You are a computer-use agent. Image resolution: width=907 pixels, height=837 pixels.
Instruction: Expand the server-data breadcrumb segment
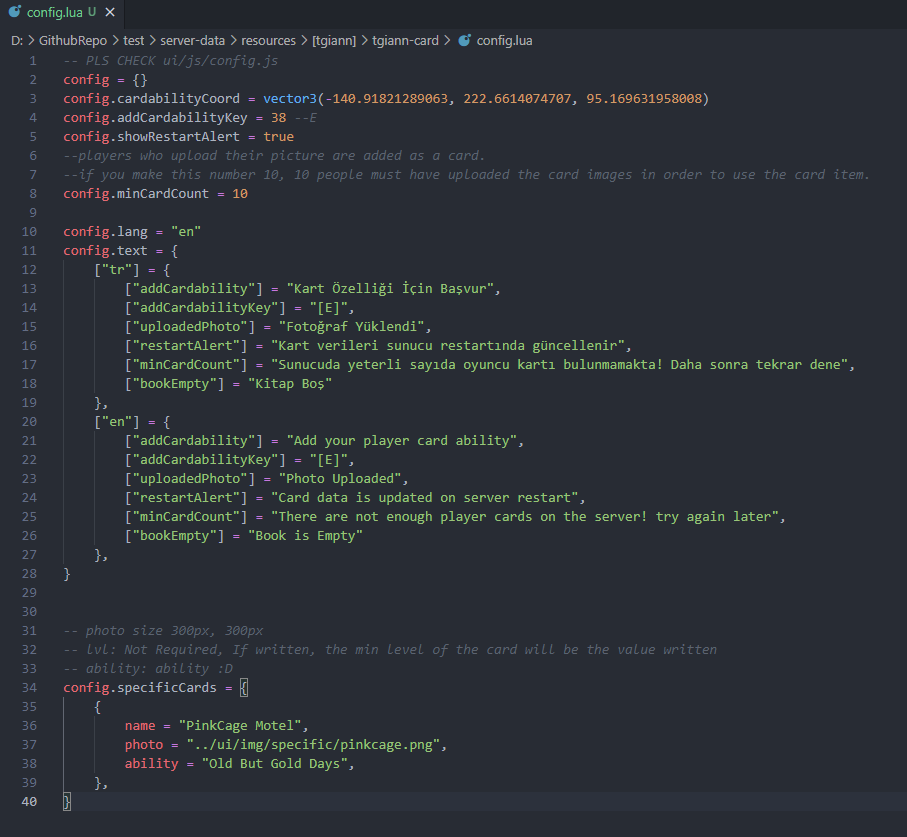(193, 41)
